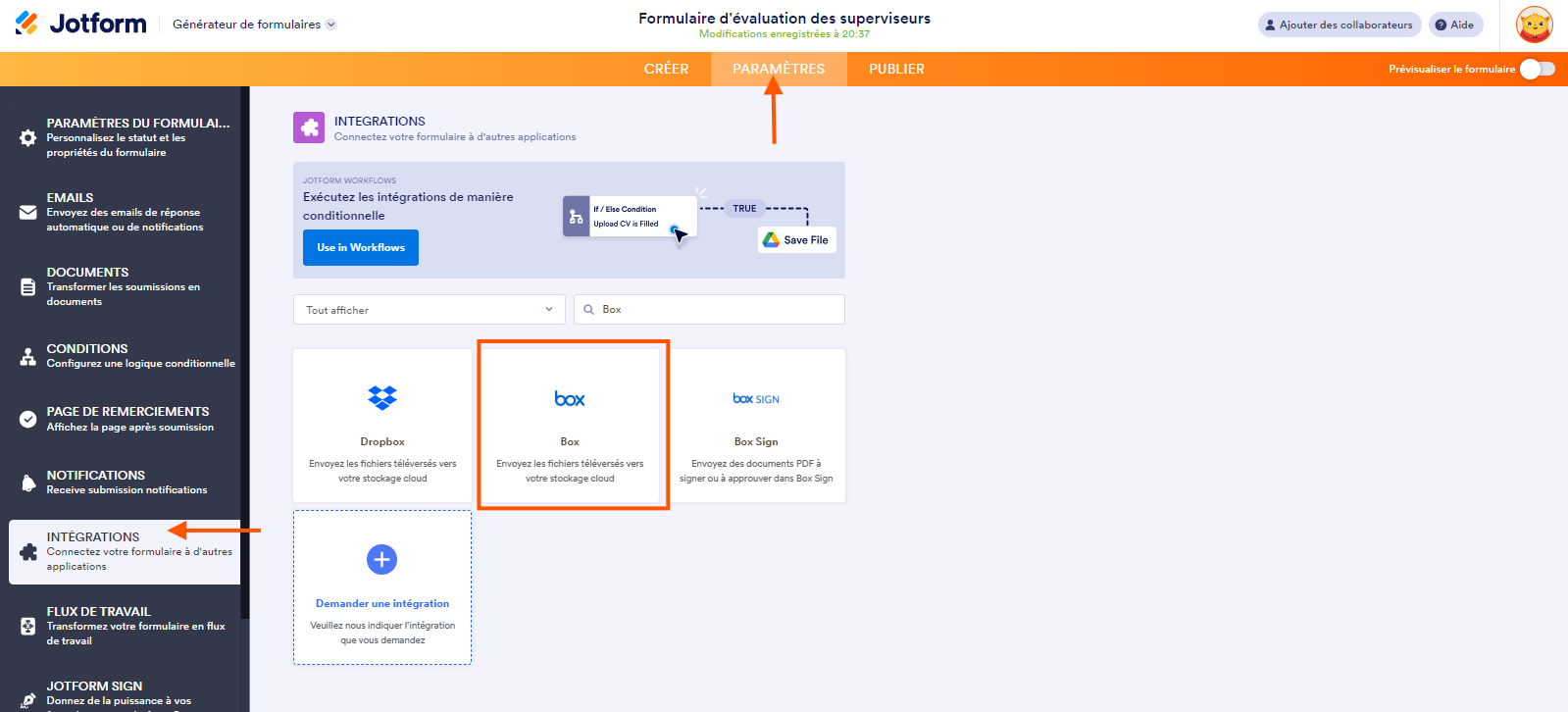This screenshot has width=1568, height=712.
Task: Open the Tout afficher filter dropdown
Action: coord(429,310)
